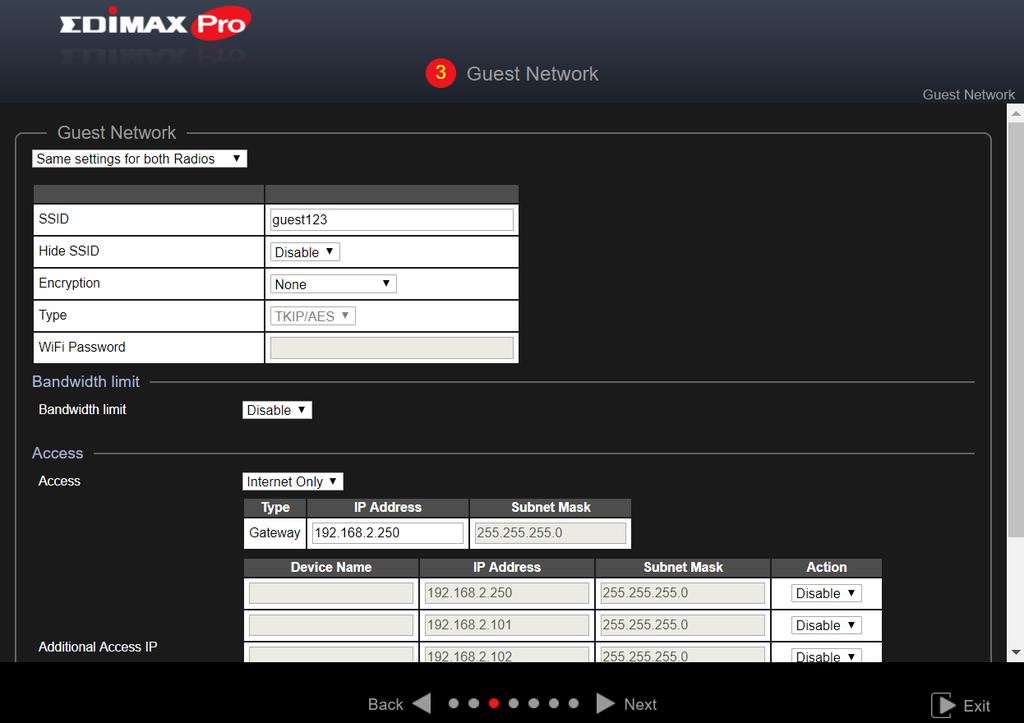This screenshot has height=723, width=1024.
Task: Click the 'Device Name' column header
Action: (331, 567)
